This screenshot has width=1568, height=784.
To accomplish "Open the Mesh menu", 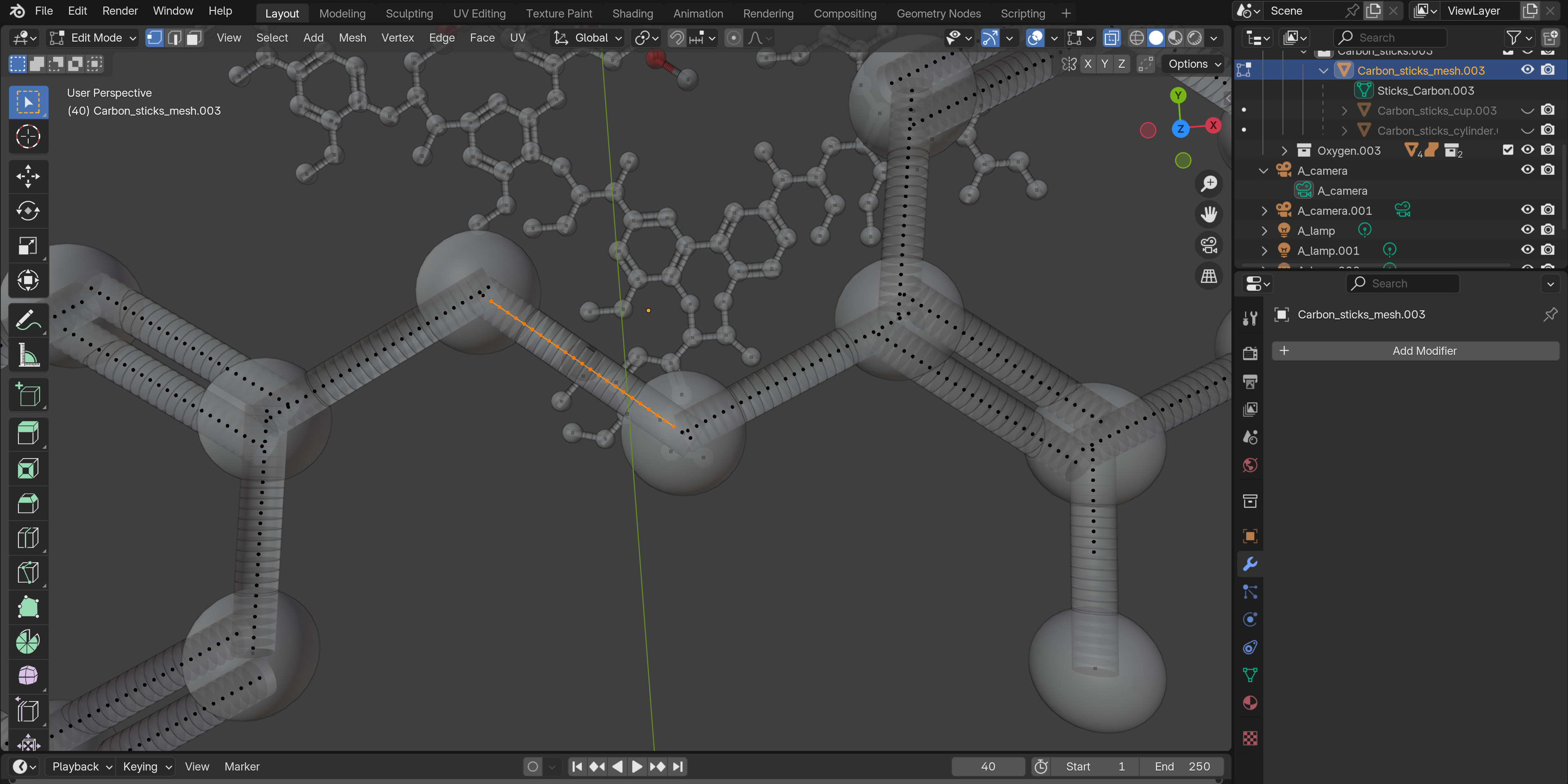I will [x=352, y=38].
